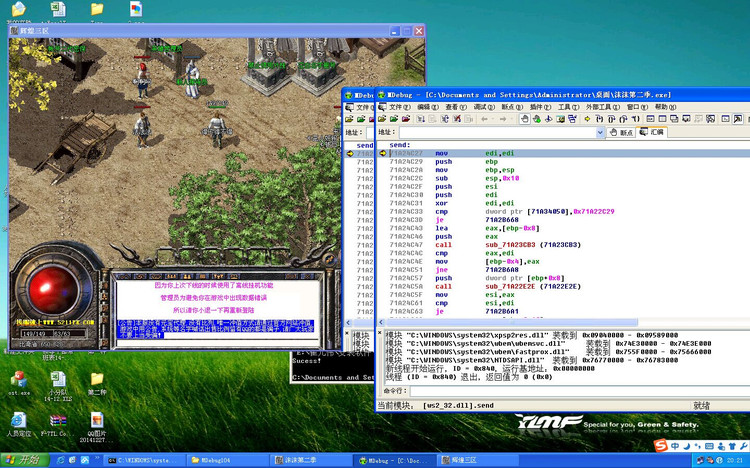Image resolution: width=750 pixels, height=468 pixels.
Task: Click the ost.exe desktop icon
Action: [x=19, y=383]
